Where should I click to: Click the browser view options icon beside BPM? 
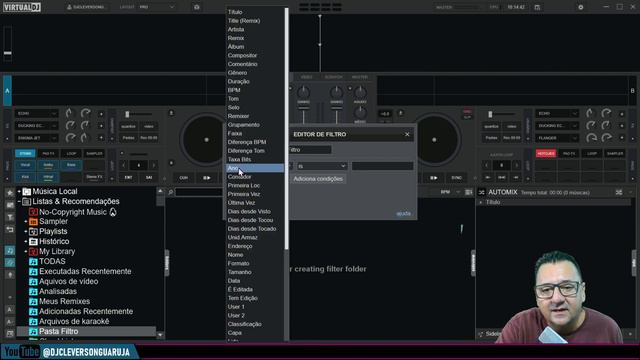[x=468, y=192]
